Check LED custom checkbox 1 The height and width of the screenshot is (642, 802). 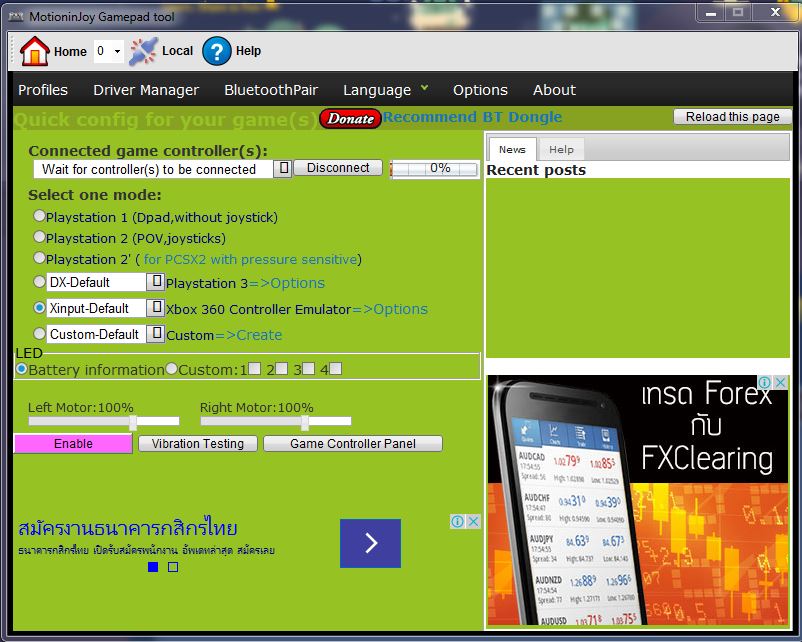[255, 368]
